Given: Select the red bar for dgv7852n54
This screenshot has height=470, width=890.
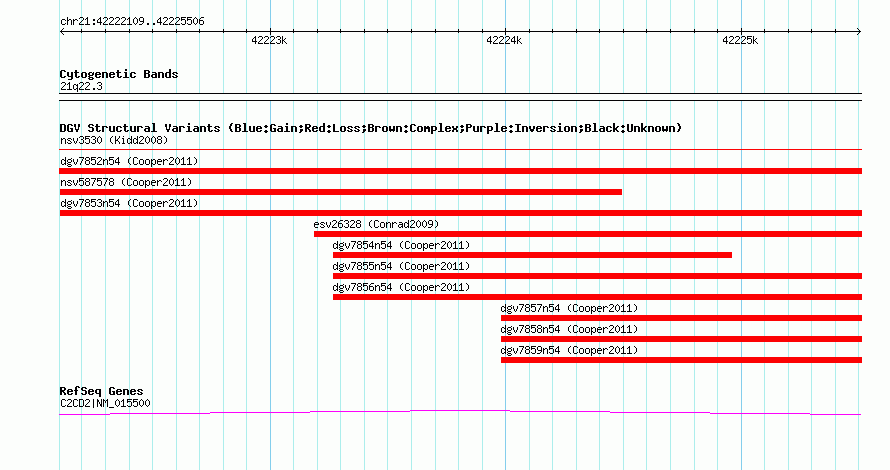Looking at the screenshot, I should coord(460,171).
